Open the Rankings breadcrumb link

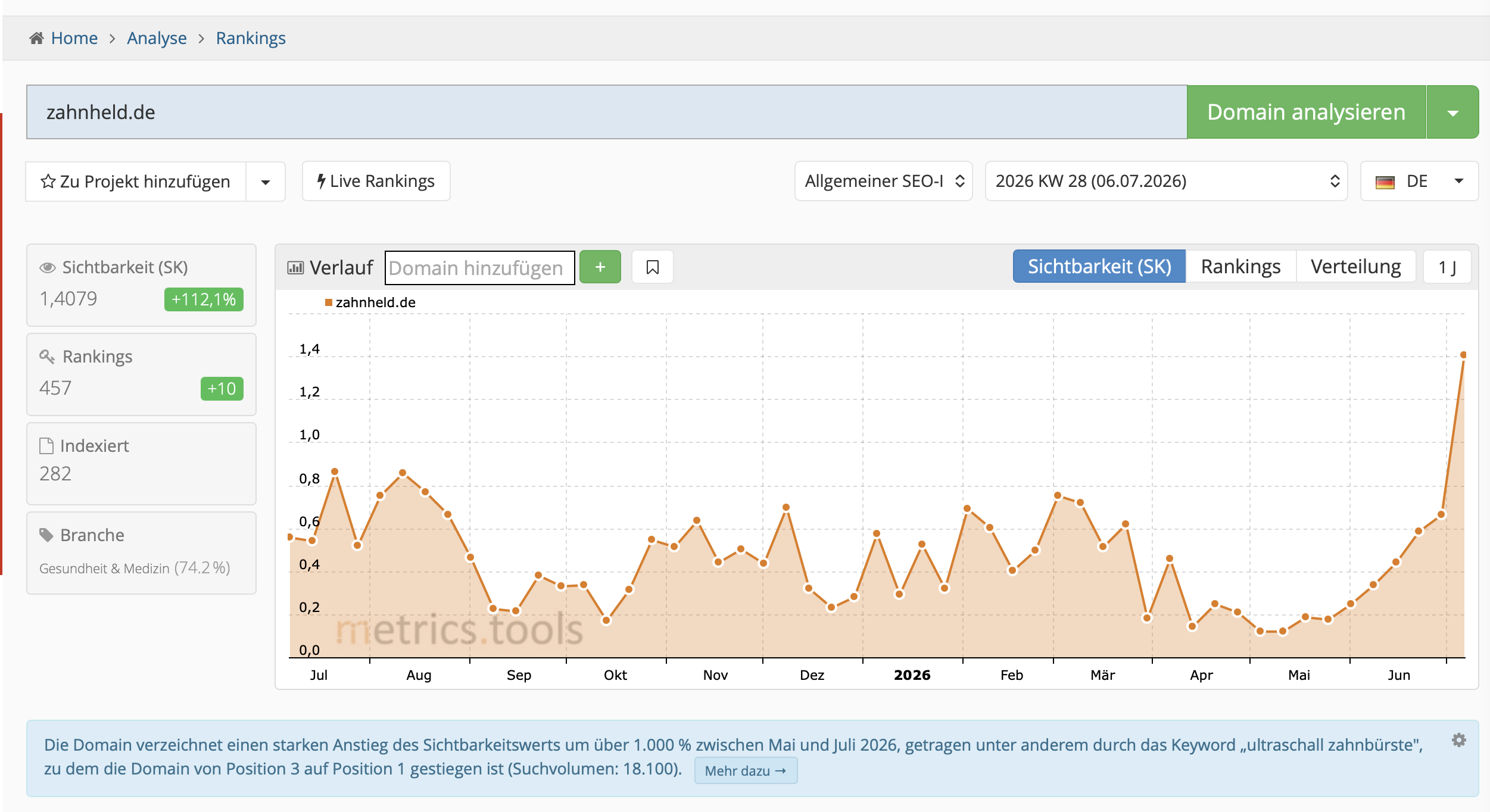coord(251,38)
